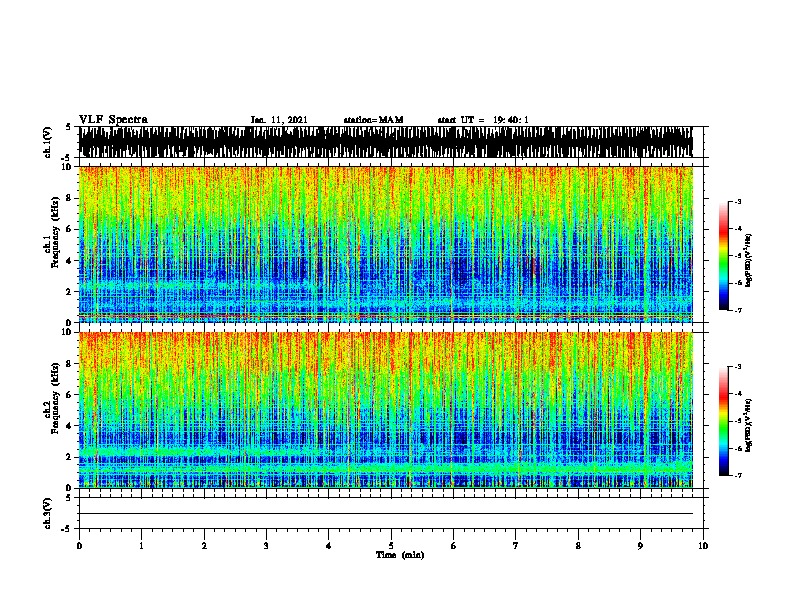The height and width of the screenshot is (612, 792).
Task: Click the "VLF Spectra" title text
Action: click(113, 119)
